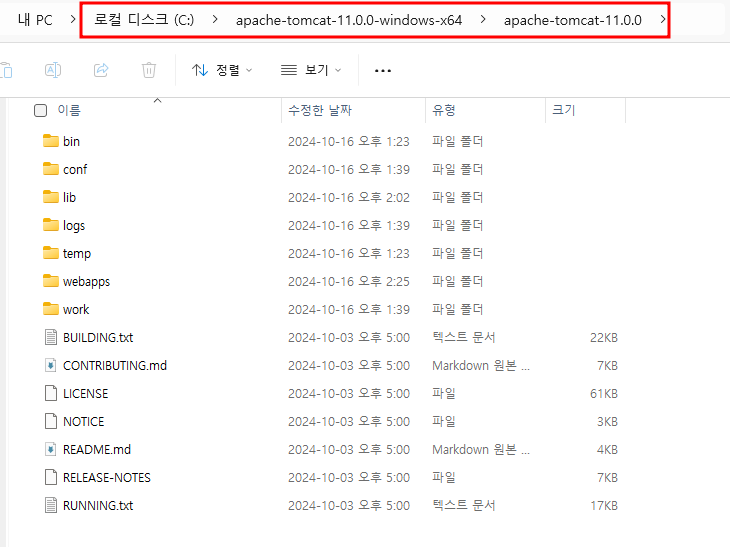Click the NOTICE file icon
This screenshot has width=730, height=547.
pyautogui.click(x=51, y=421)
